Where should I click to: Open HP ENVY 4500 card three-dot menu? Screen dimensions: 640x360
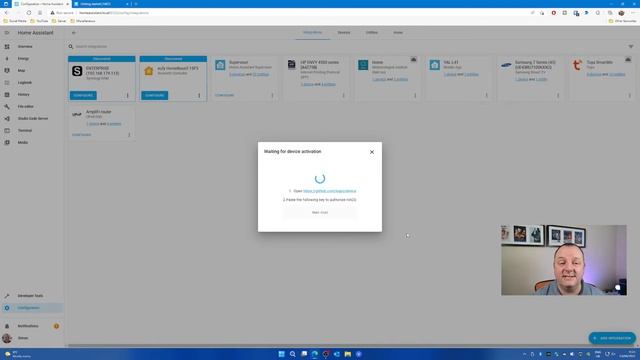(343, 95)
